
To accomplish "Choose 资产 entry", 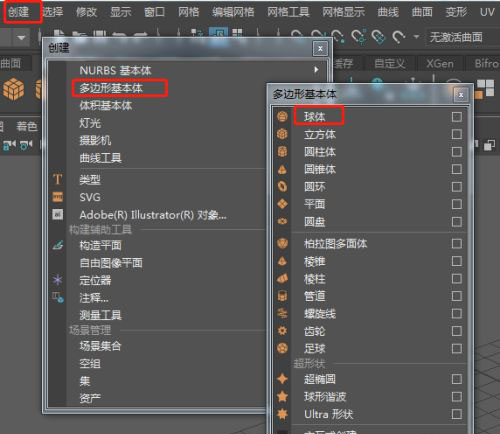I will tap(90, 398).
